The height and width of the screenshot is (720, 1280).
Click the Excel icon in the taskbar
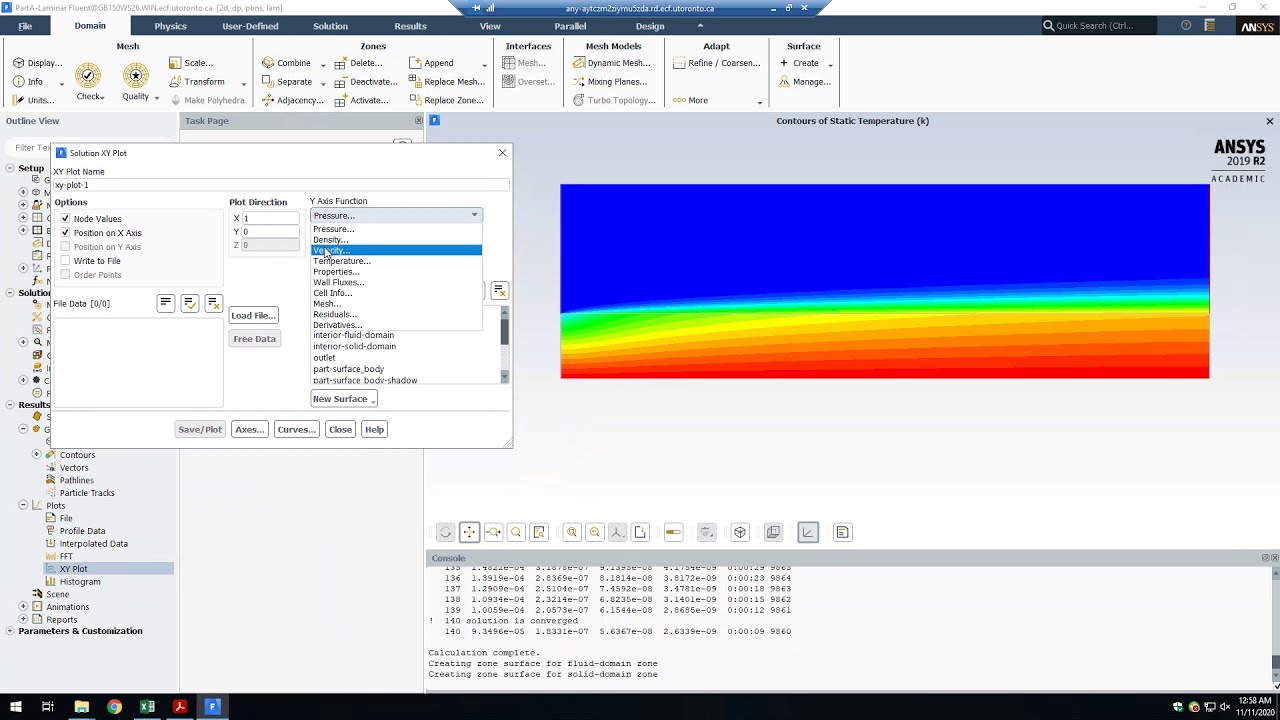point(147,707)
